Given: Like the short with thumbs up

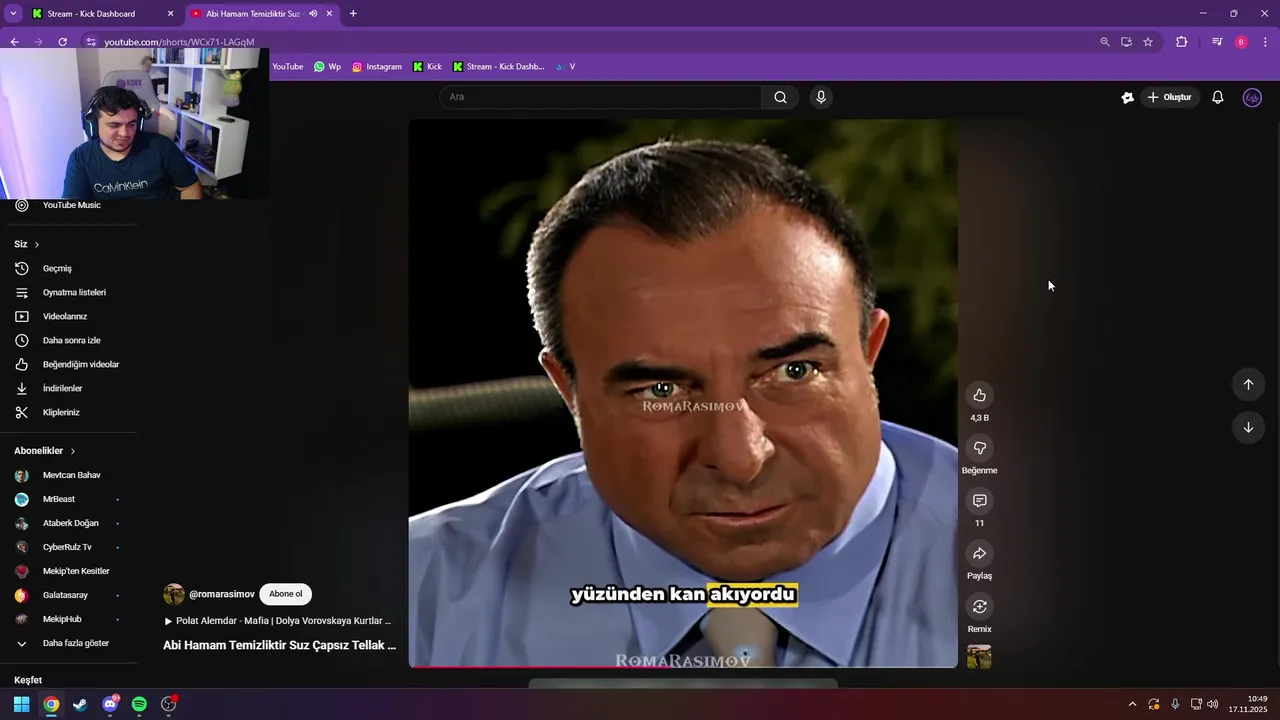Looking at the screenshot, I should coord(979,395).
